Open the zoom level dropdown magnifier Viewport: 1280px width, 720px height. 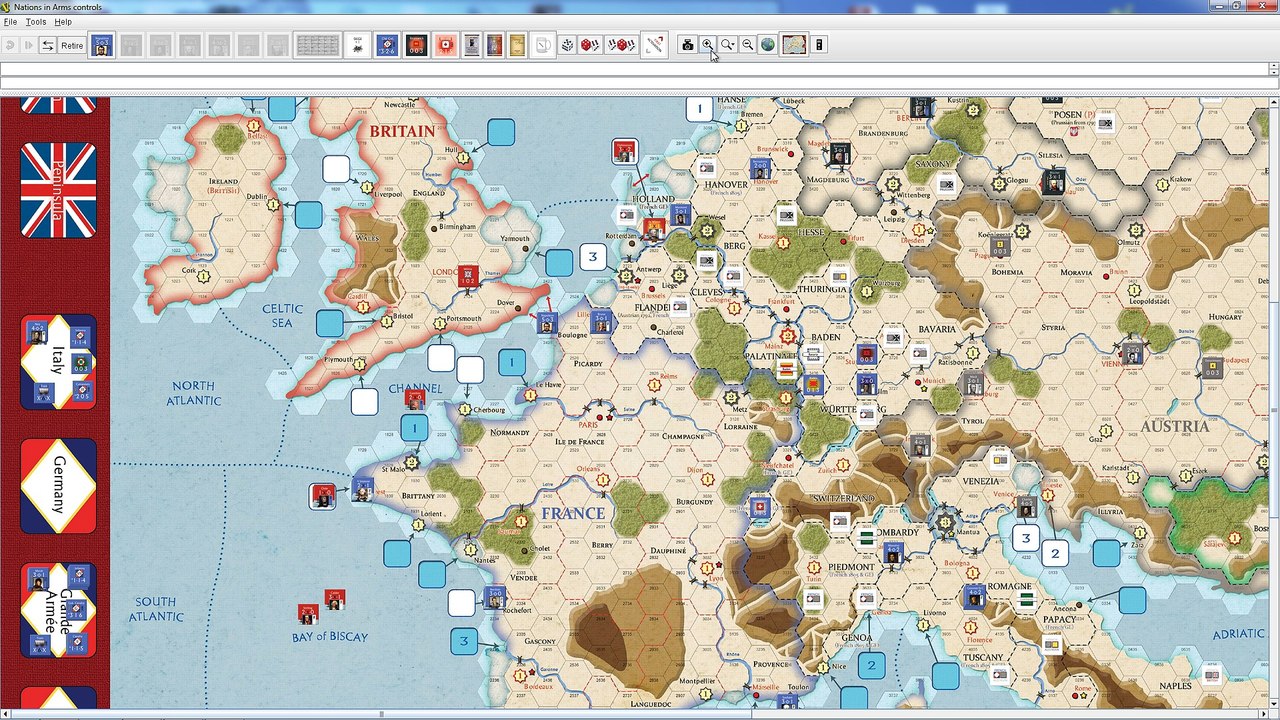pyautogui.click(x=727, y=45)
